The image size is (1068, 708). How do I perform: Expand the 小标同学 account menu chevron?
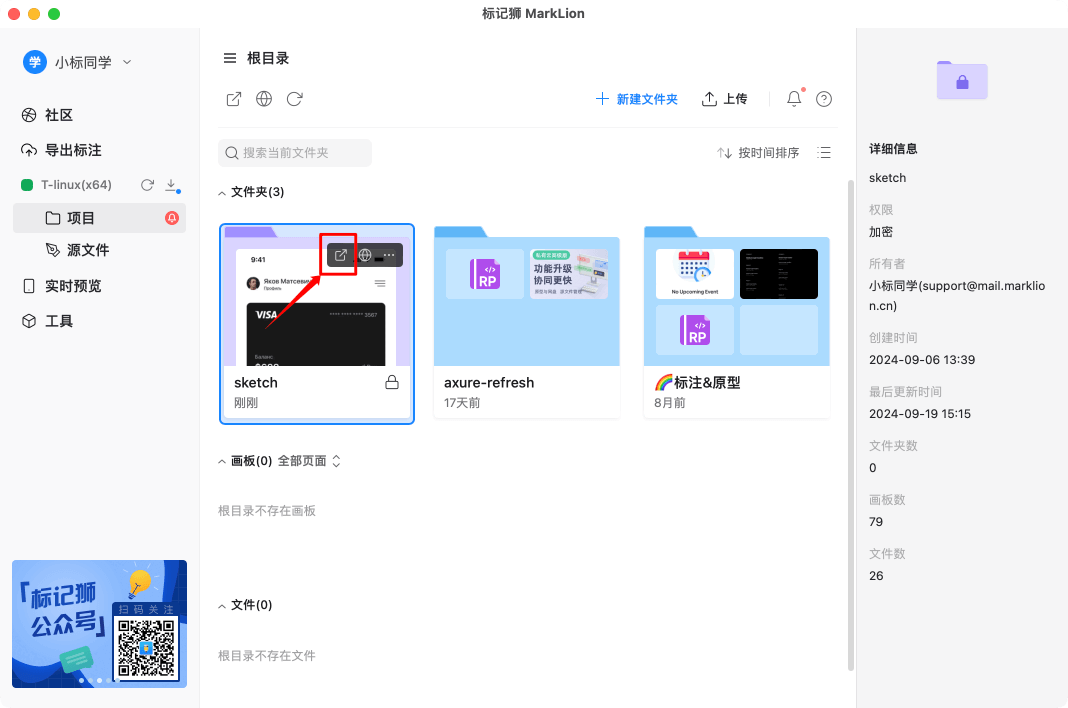(x=126, y=61)
